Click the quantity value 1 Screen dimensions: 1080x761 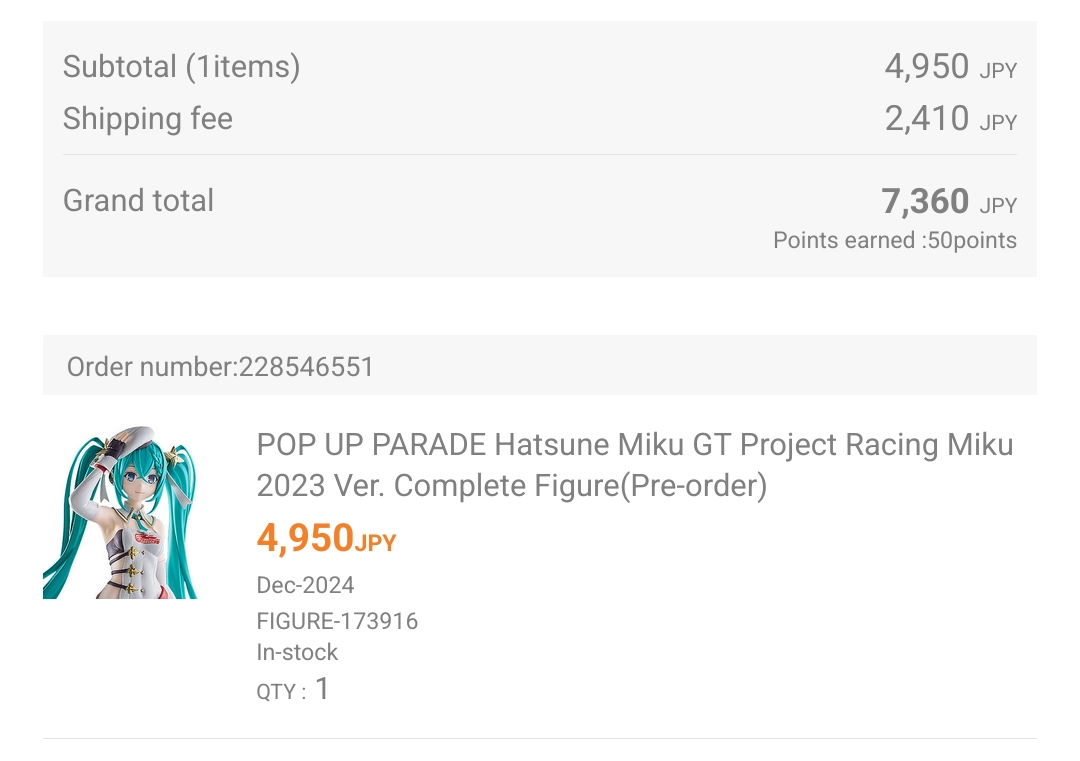pos(322,689)
